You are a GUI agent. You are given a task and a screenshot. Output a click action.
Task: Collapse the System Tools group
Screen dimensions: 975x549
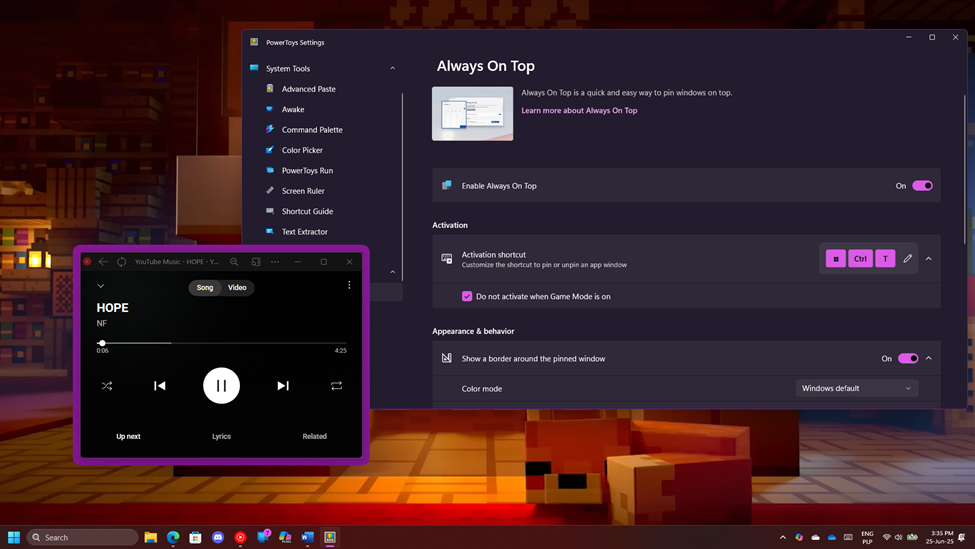point(392,68)
